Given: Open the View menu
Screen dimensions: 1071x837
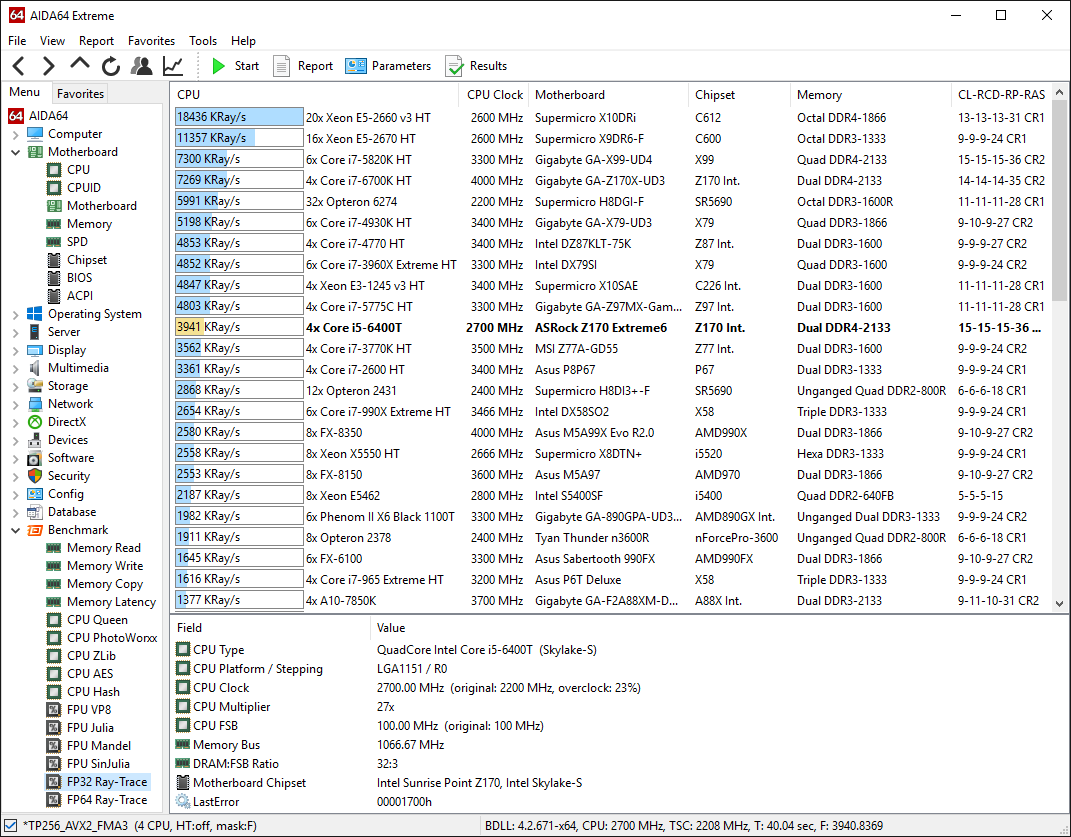Looking at the screenshot, I should click(53, 41).
